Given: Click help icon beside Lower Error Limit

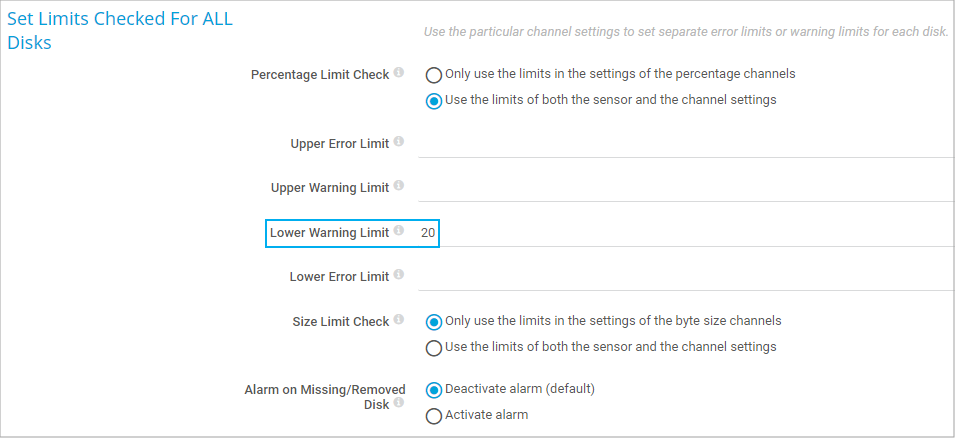Looking at the screenshot, I should 399,275.
